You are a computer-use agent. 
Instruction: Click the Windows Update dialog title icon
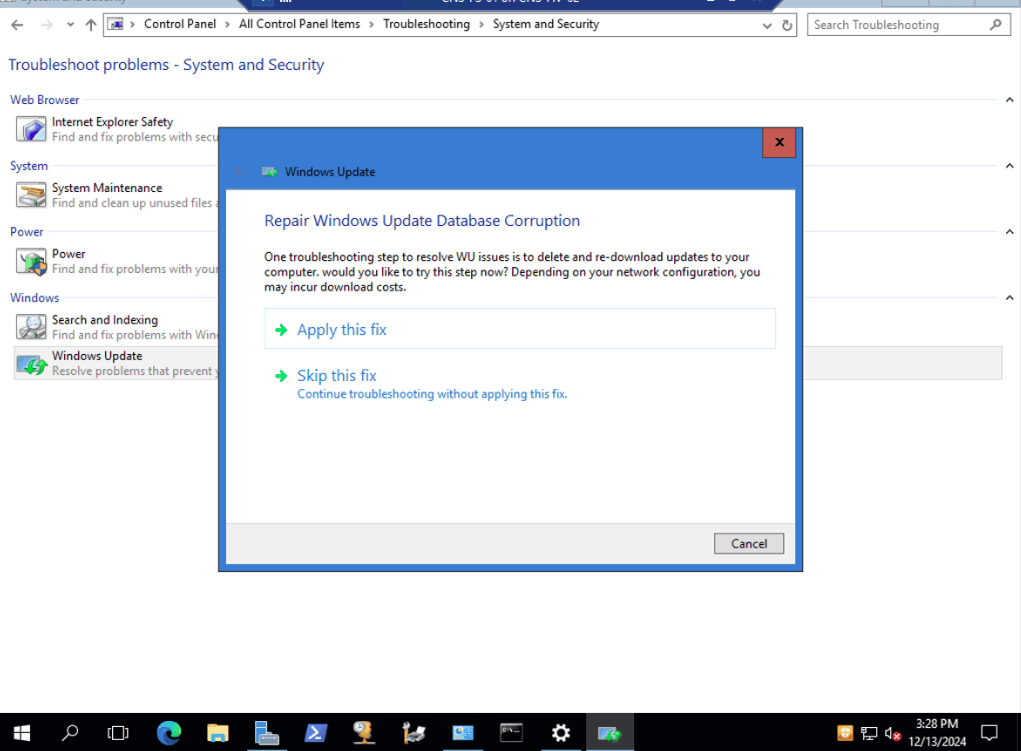[270, 172]
